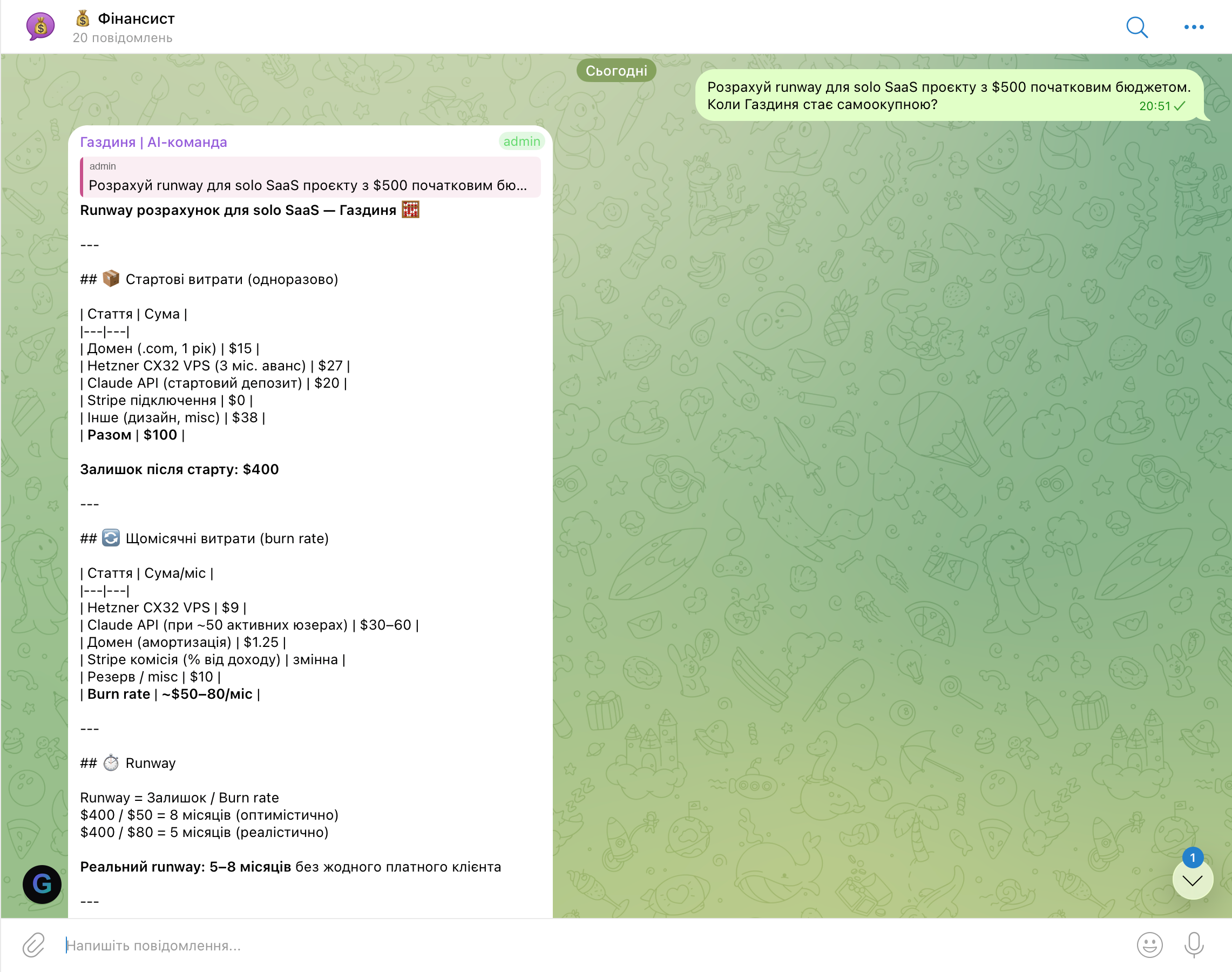Image resolution: width=1232 pixels, height=972 pixels.
Task: Jump to newest message via down chevron
Action: [1192, 881]
